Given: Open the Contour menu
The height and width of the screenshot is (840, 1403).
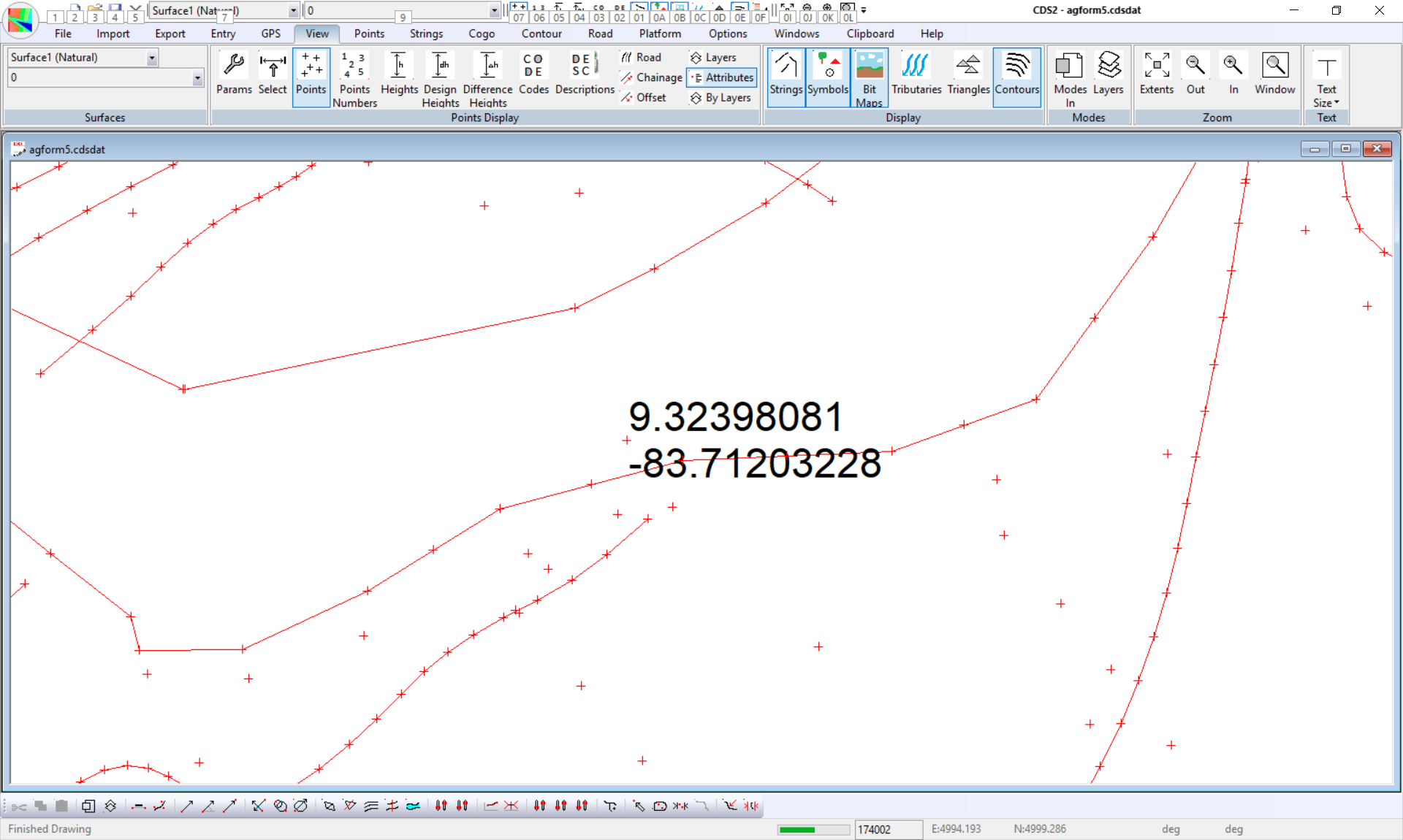Looking at the screenshot, I should tap(541, 34).
